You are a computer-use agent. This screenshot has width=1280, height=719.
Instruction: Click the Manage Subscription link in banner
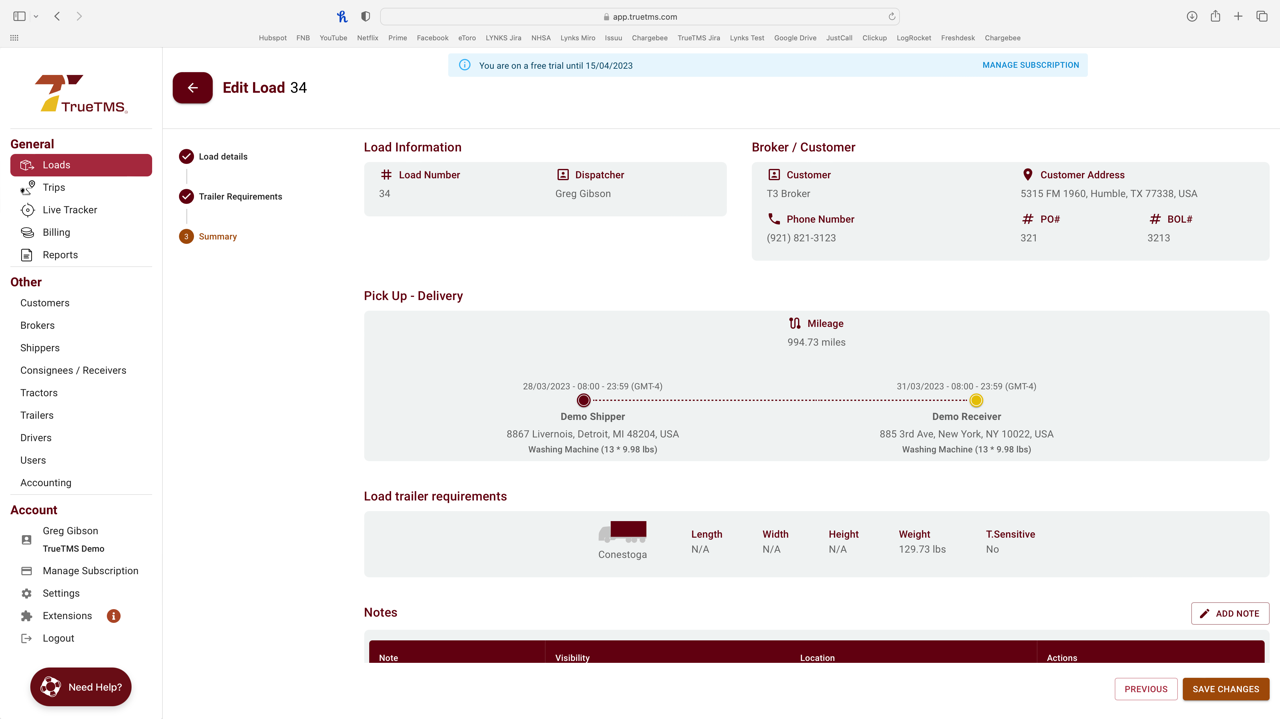[1030, 65]
